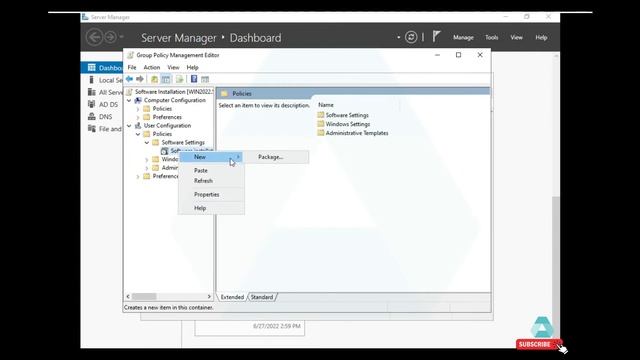
Task: Expand the Windows Settings tree node
Action: tap(147, 160)
